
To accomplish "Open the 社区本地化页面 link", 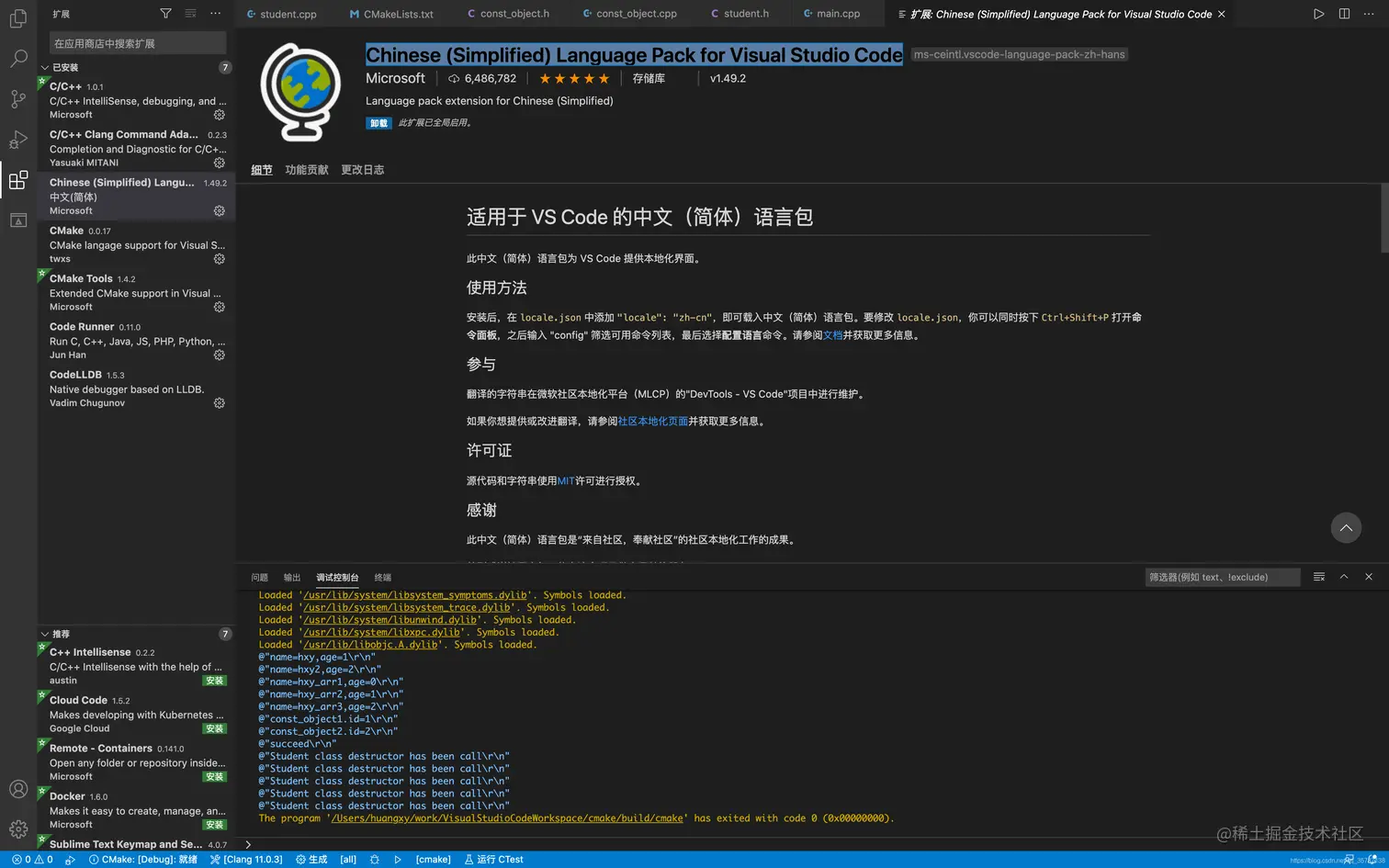I will [x=652, y=421].
